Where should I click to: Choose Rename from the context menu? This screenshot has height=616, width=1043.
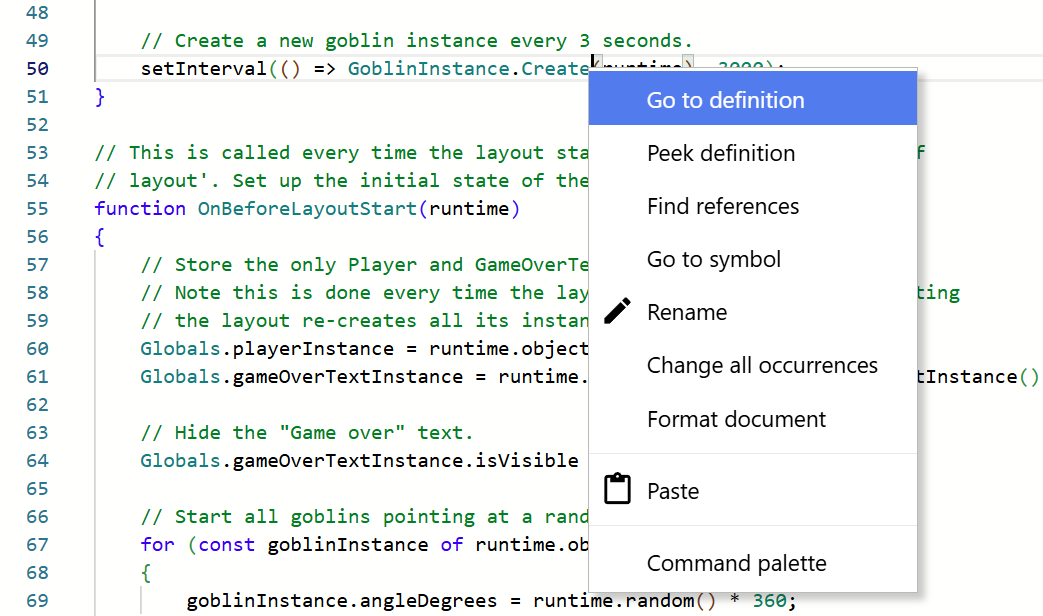coord(687,311)
